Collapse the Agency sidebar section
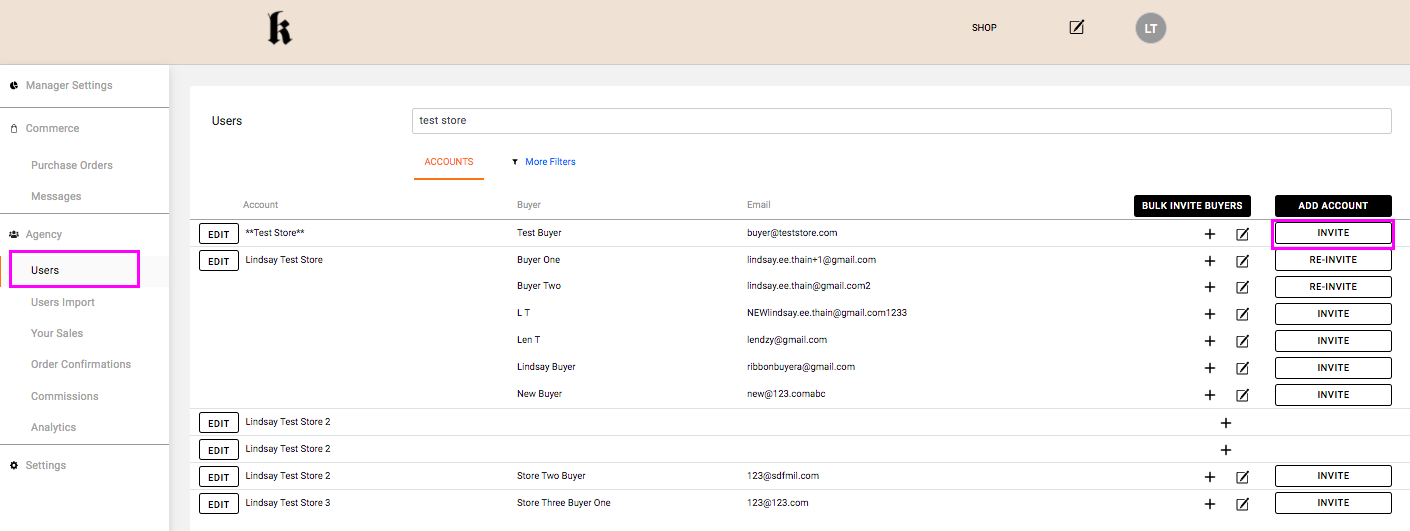This screenshot has height=531, width=1410. pyautogui.click(x=44, y=234)
